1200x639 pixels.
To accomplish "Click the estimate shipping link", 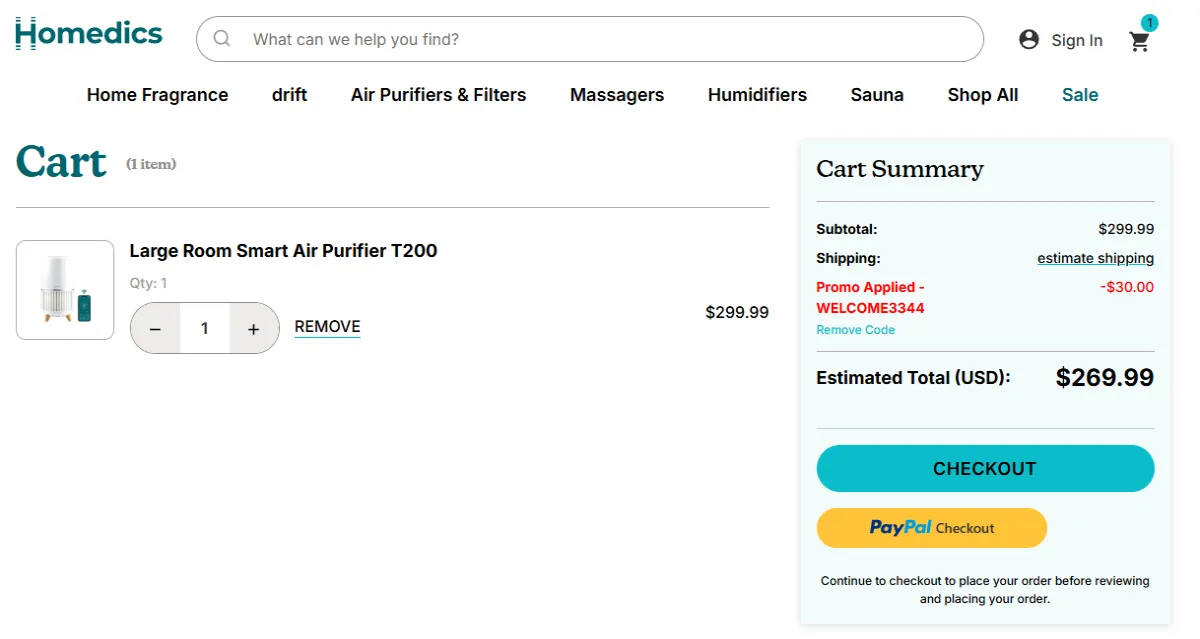I will (1096, 258).
